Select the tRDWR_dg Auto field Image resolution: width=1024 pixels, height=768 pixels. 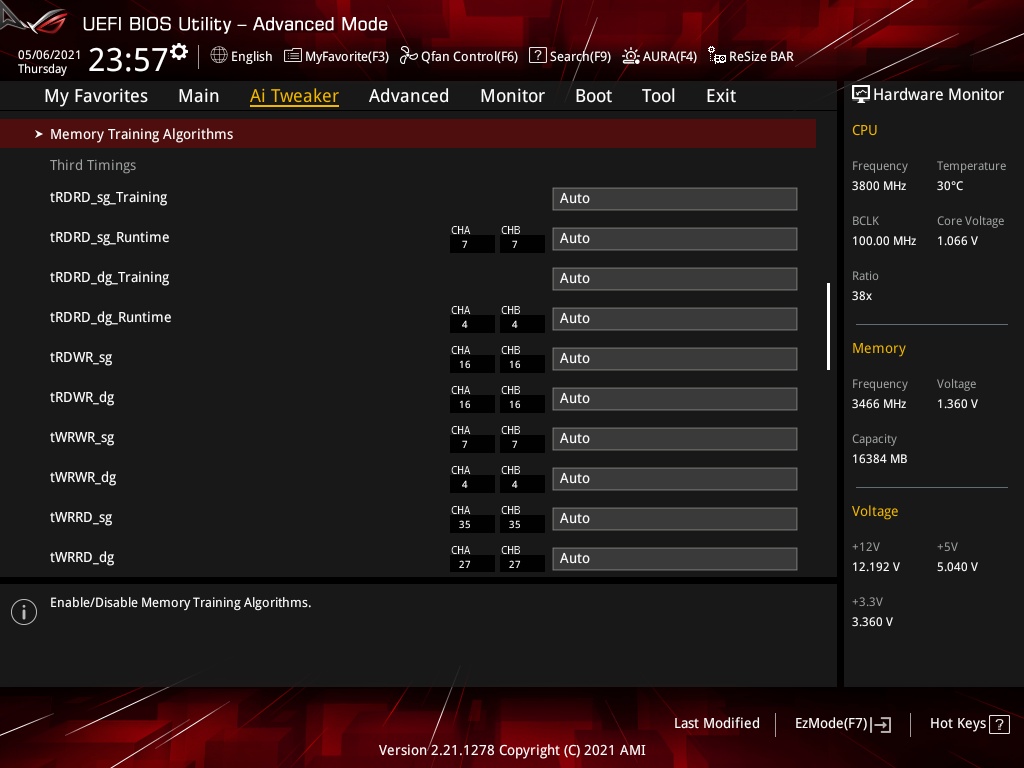(x=675, y=398)
